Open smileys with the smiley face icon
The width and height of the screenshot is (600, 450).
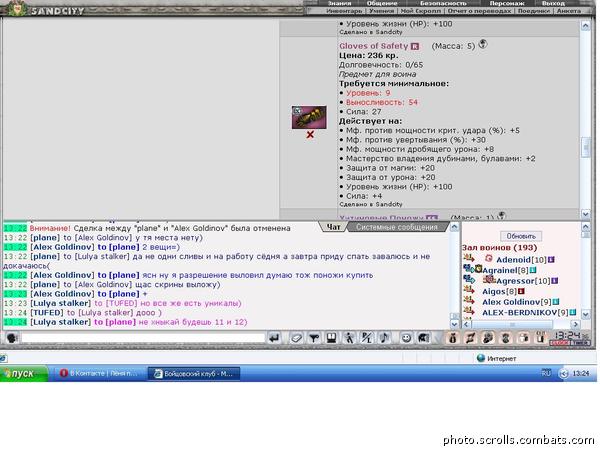(406, 338)
